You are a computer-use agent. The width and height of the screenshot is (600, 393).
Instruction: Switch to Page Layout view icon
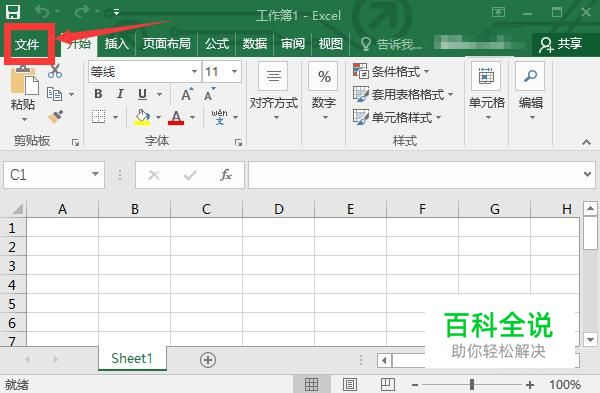click(x=350, y=384)
